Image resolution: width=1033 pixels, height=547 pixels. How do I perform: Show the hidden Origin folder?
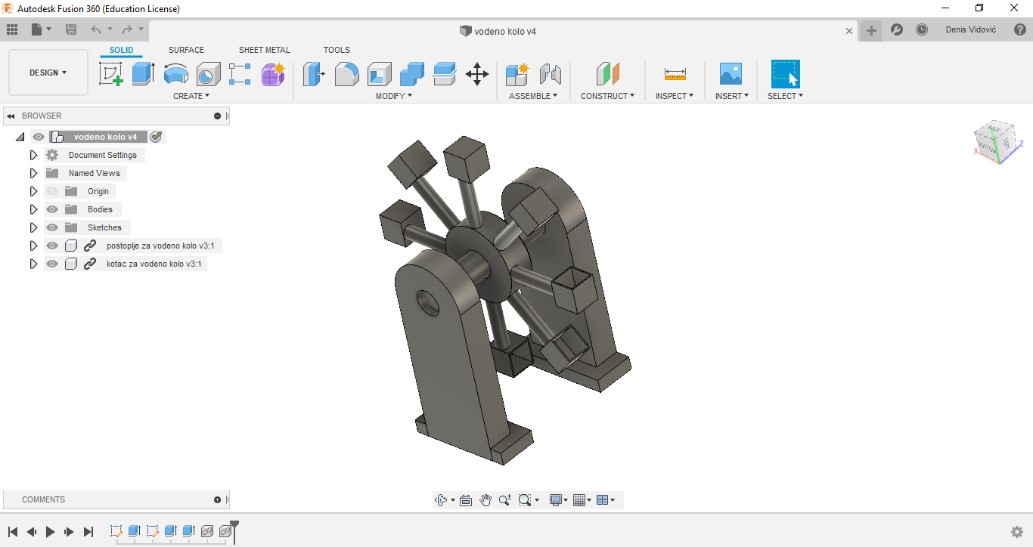click(x=52, y=191)
